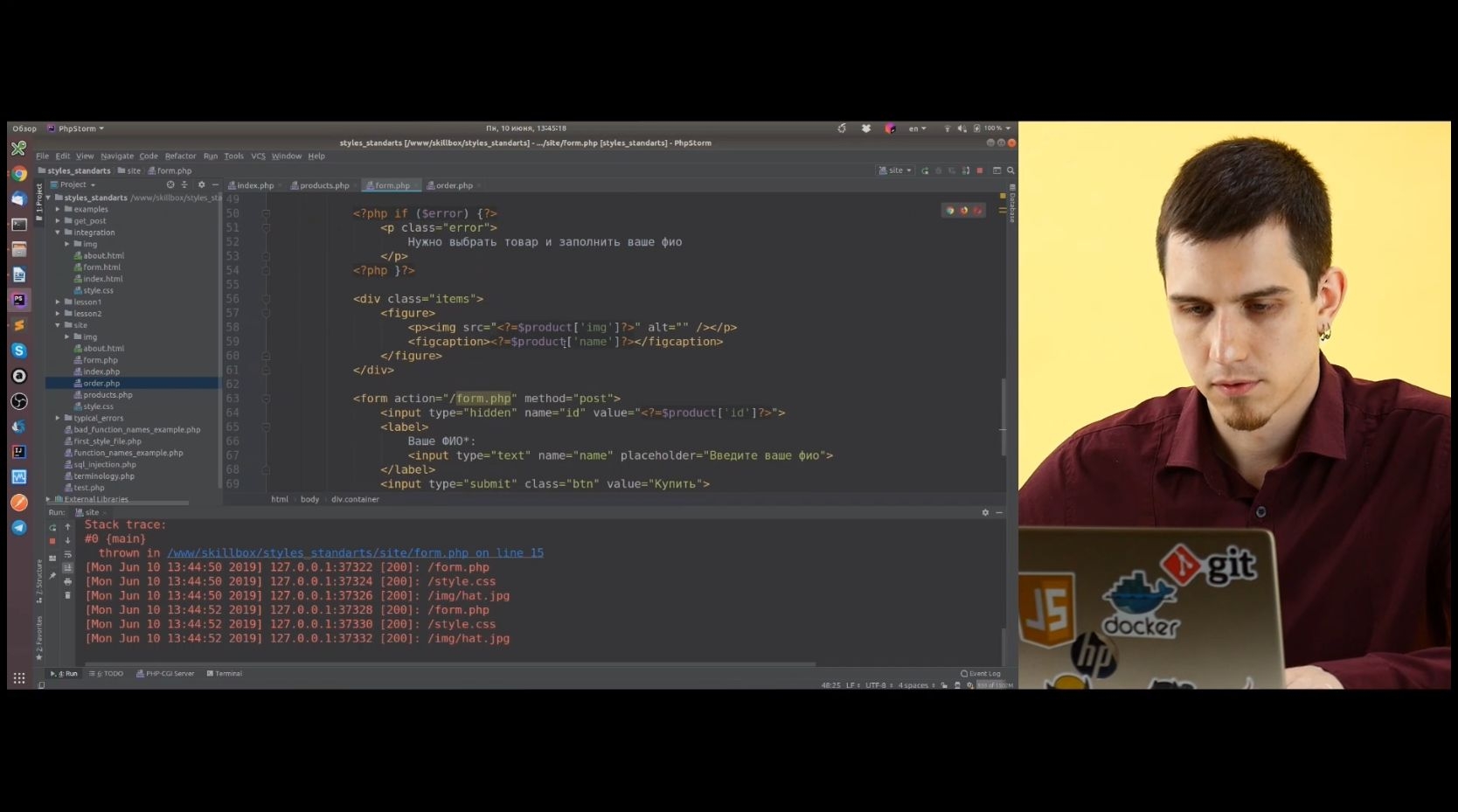Rerun the site configuration in Run panel
Image resolution: width=1458 pixels, height=812 pixels.
pos(52,527)
